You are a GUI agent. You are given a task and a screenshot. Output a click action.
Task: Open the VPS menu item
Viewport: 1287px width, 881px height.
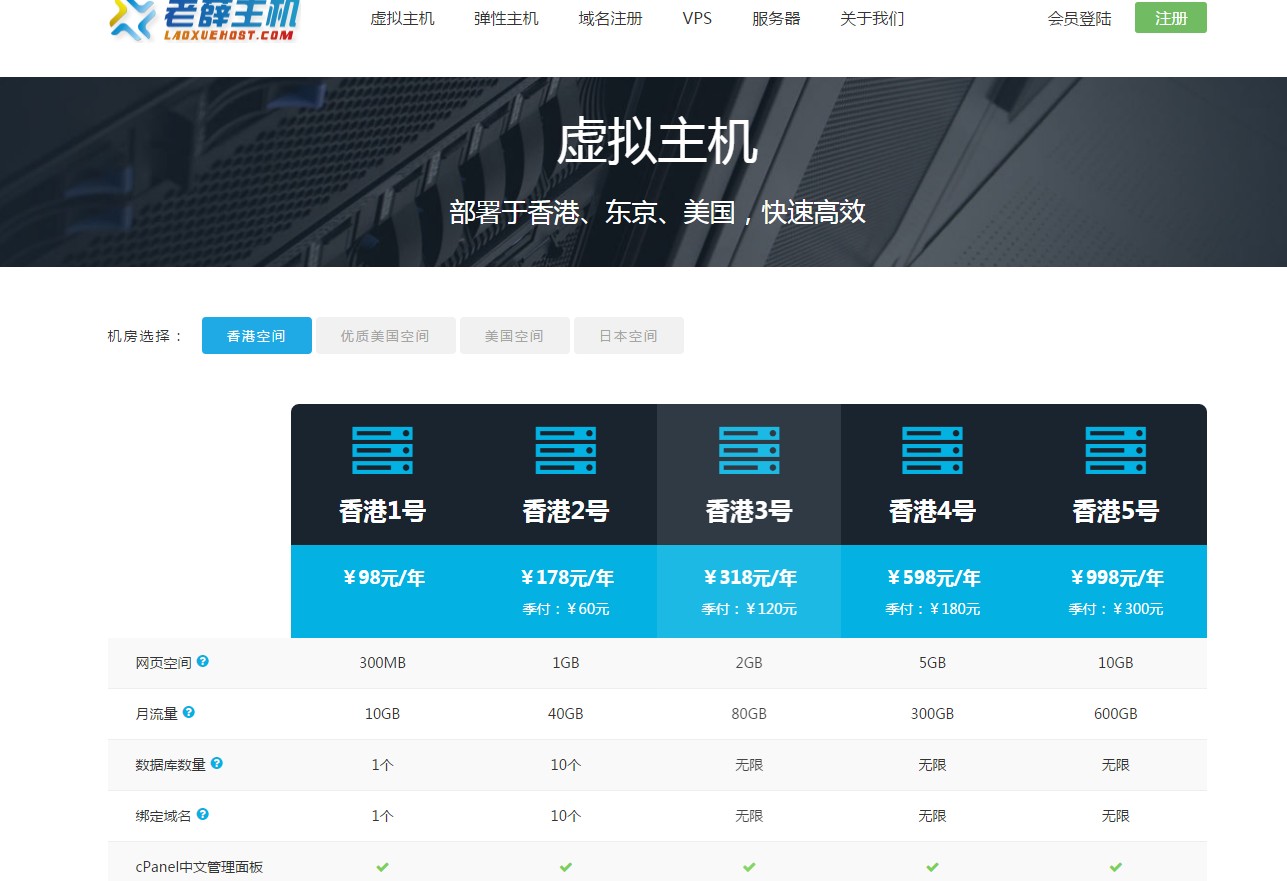click(x=697, y=18)
